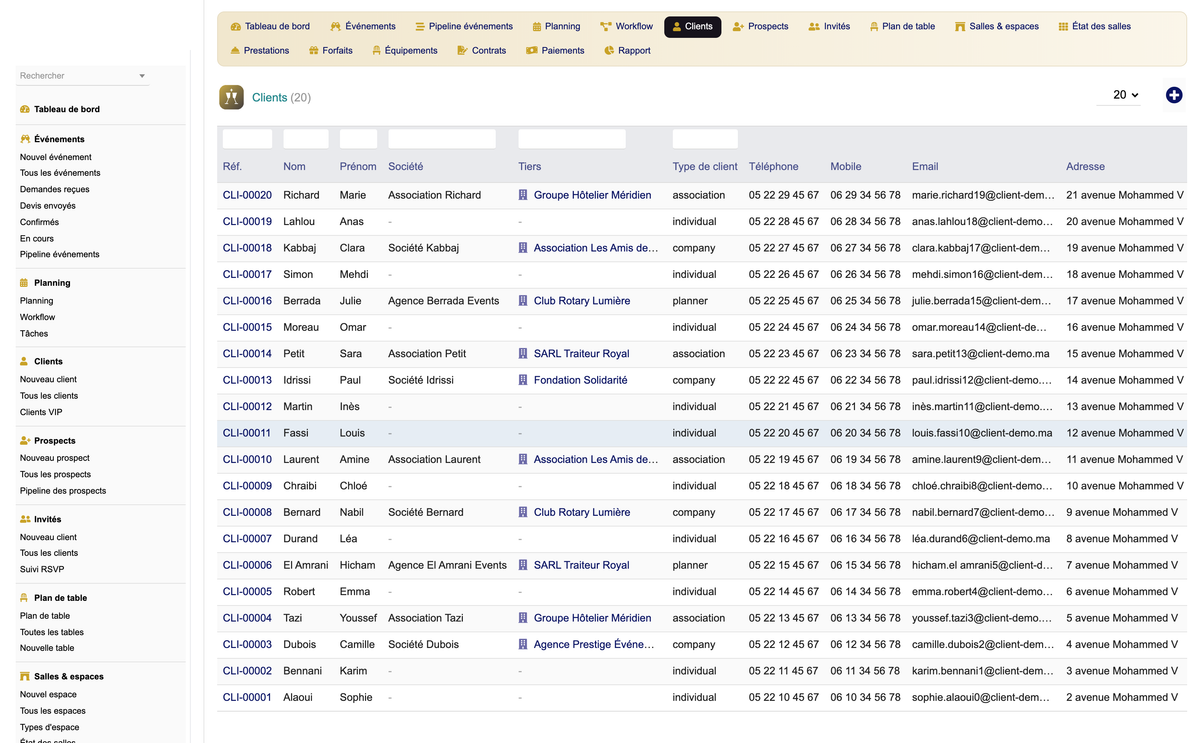Click Nouvel événement in sidebar

(x=56, y=157)
